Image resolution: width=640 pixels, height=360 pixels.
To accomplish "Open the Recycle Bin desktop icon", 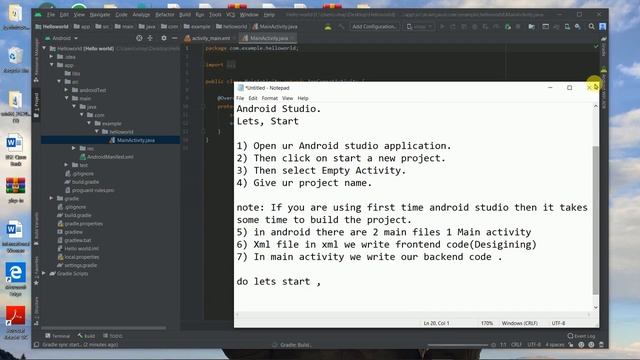I will [16, 60].
